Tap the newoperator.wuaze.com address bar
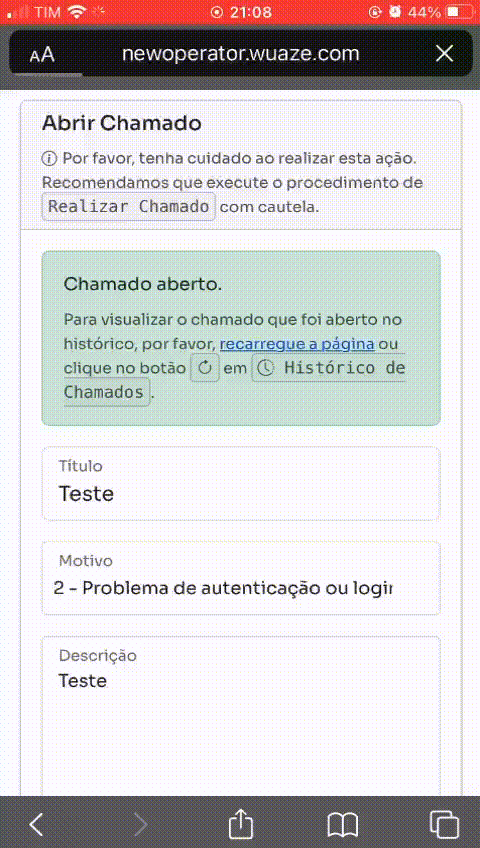This screenshot has width=480, height=848. (x=241, y=54)
